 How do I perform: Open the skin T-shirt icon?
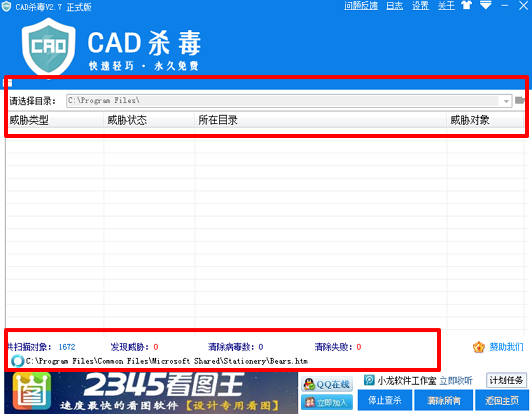tap(467, 5)
